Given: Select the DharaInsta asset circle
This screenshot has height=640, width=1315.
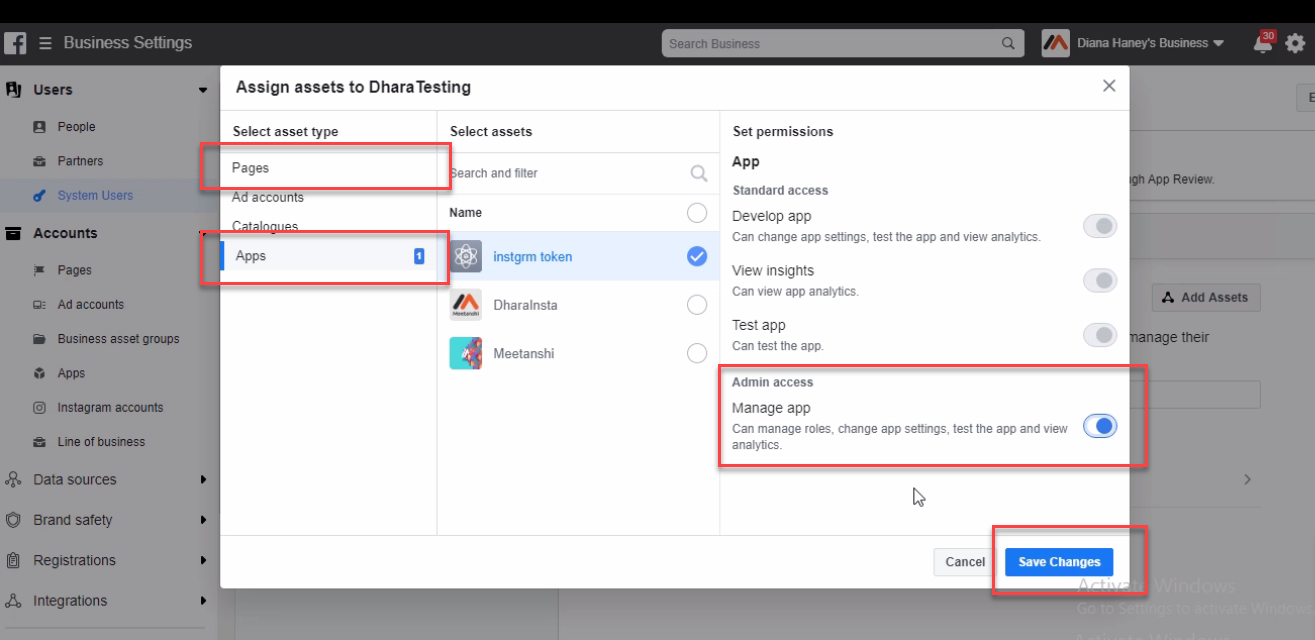Looking at the screenshot, I should click(697, 305).
